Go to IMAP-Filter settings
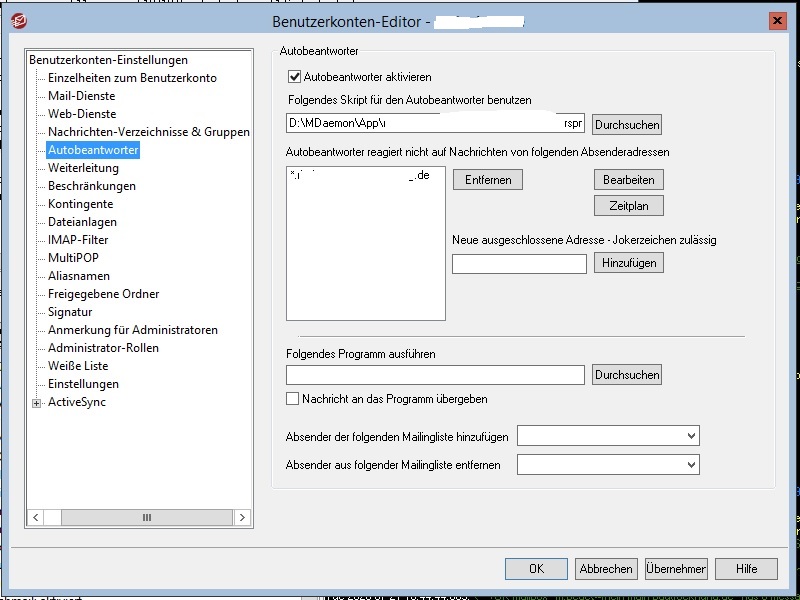This screenshot has width=800, height=600. [78, 240]
